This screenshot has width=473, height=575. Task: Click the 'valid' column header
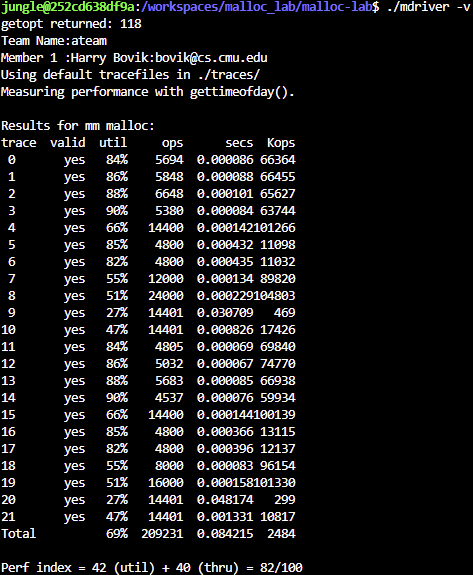pyautogui.click(x=68, y=143)
